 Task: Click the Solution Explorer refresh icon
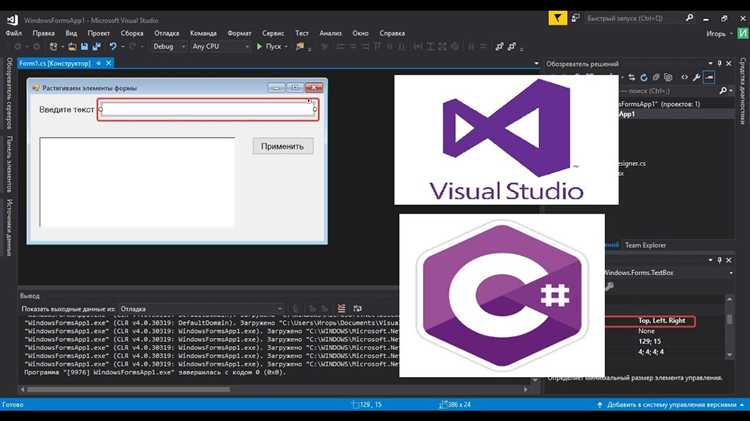643,76
